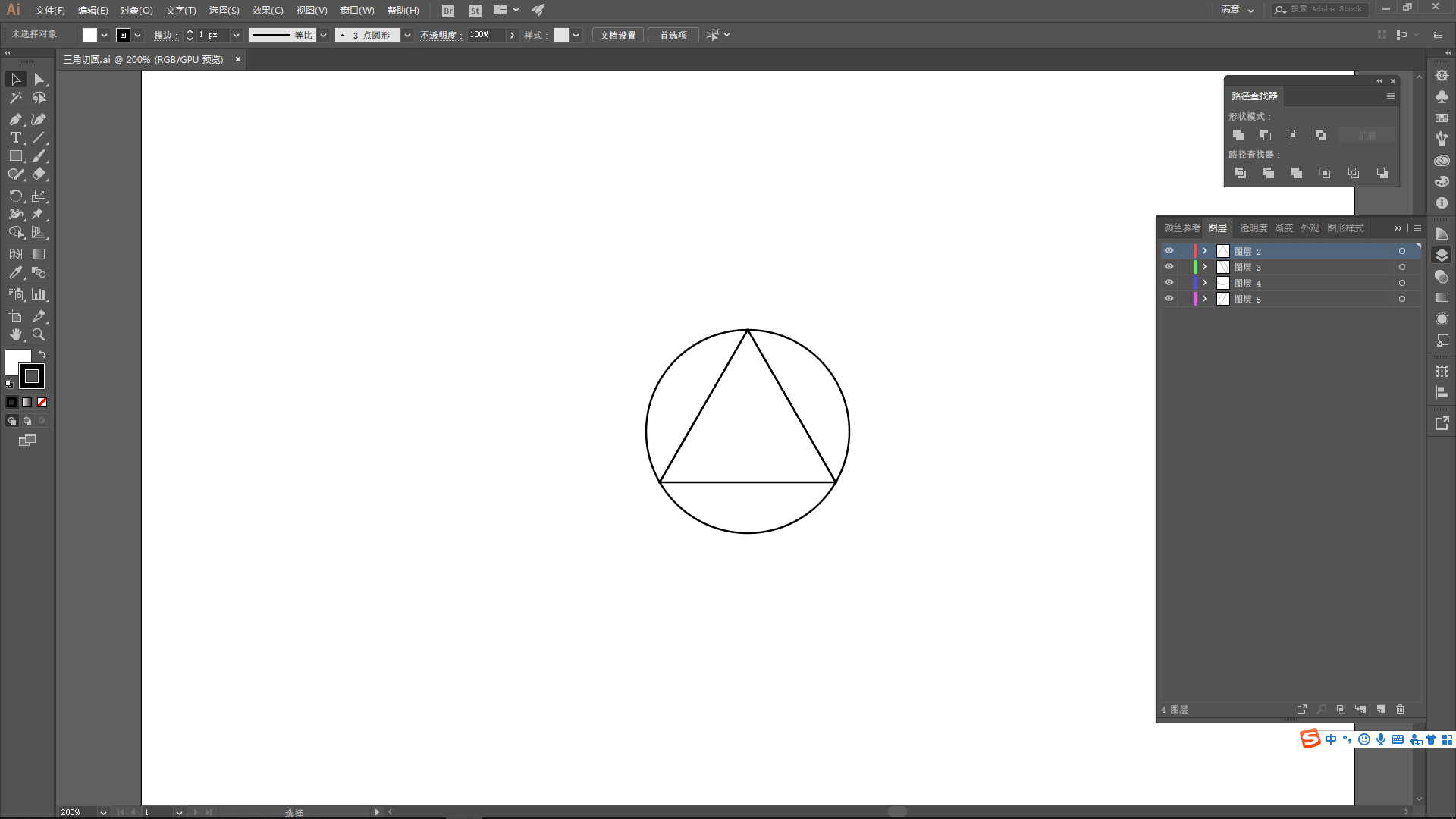
Task: Select the Type tool
Action: click(15, 138)
